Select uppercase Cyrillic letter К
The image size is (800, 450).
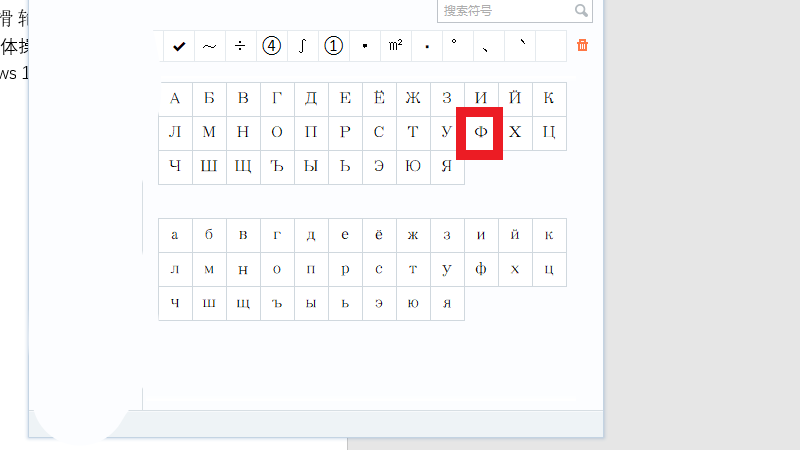(549, 99)
